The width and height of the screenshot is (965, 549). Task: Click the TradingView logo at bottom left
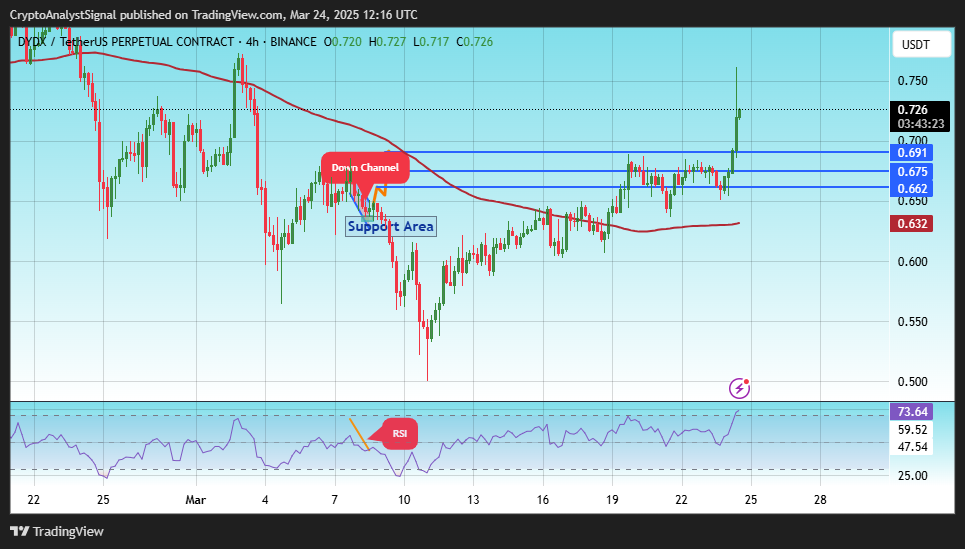tap(57, 531)
